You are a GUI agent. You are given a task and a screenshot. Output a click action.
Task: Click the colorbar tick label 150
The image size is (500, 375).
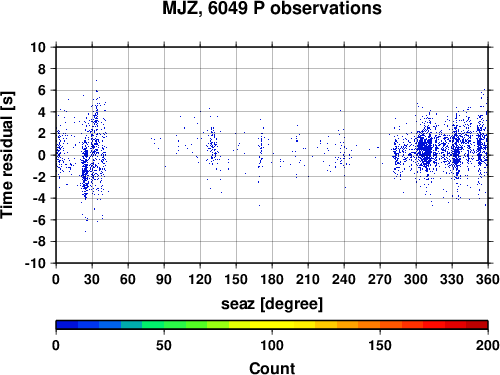[x=380, y=345]
